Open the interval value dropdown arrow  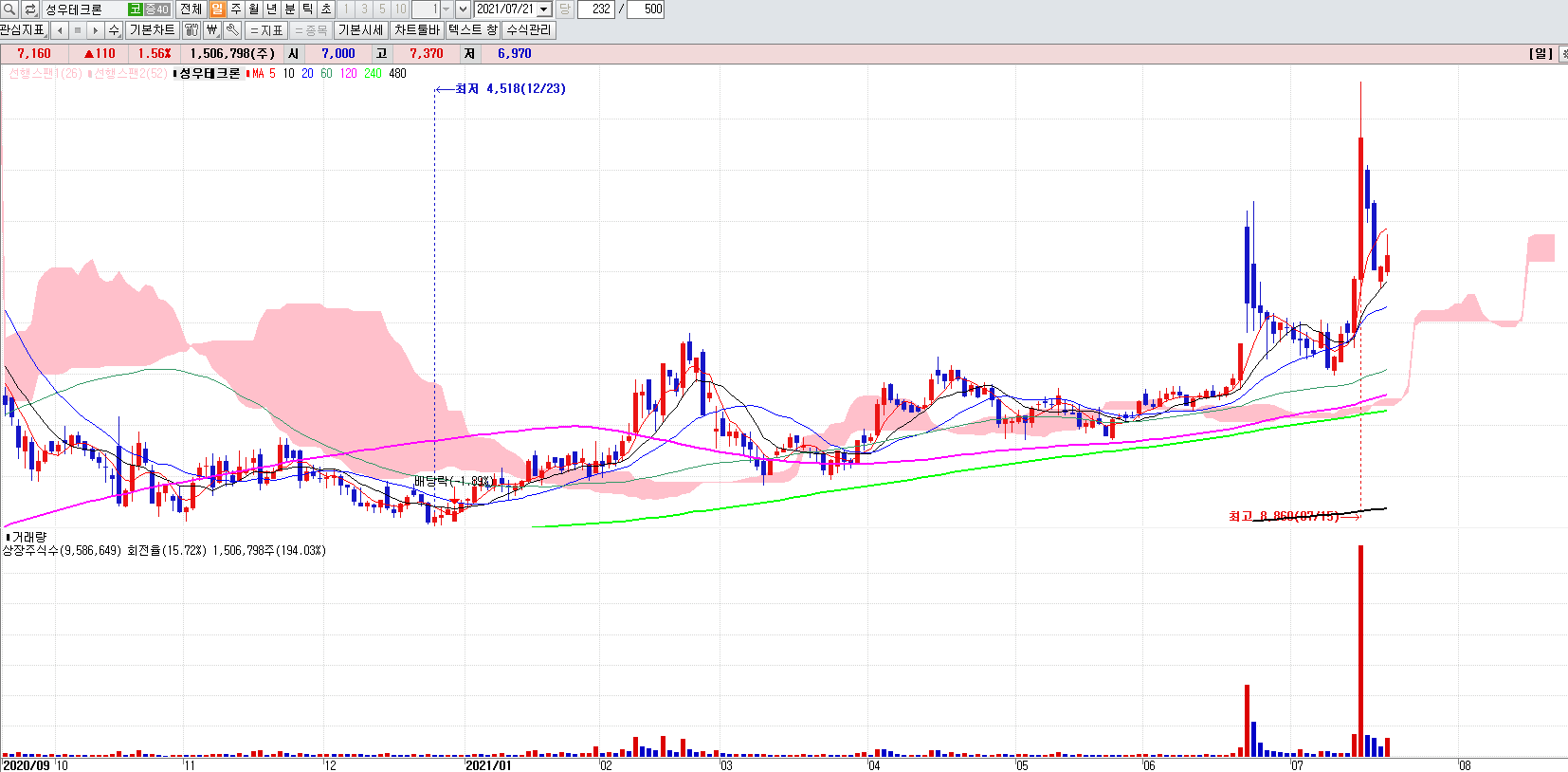coord(446,9)
